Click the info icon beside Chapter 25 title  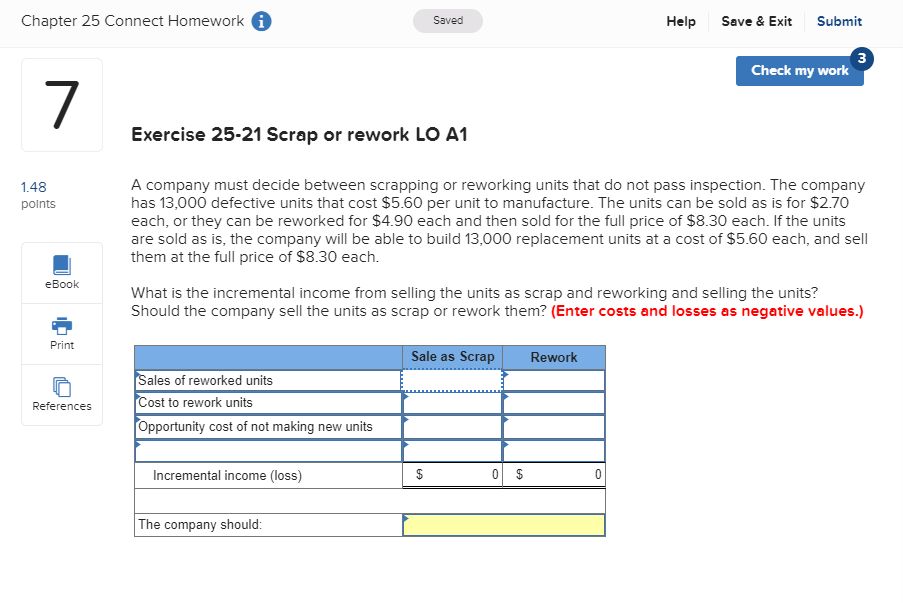point(261,20)
